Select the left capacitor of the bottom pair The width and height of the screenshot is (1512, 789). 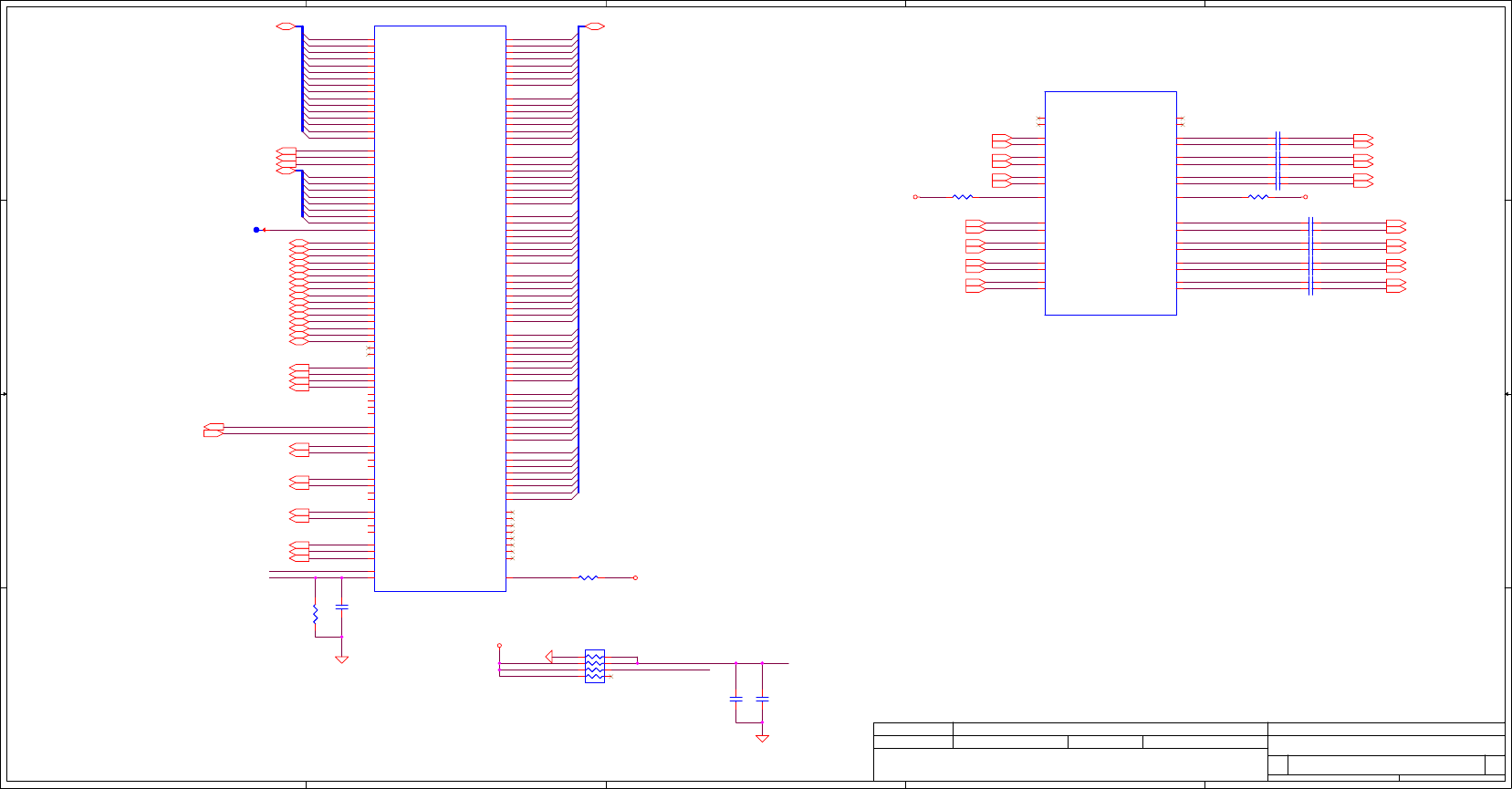tap(735, 699)
